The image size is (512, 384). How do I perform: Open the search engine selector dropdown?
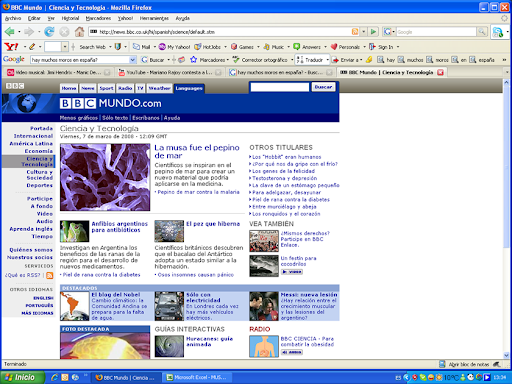pyautogui.click(x=393, y=32)
